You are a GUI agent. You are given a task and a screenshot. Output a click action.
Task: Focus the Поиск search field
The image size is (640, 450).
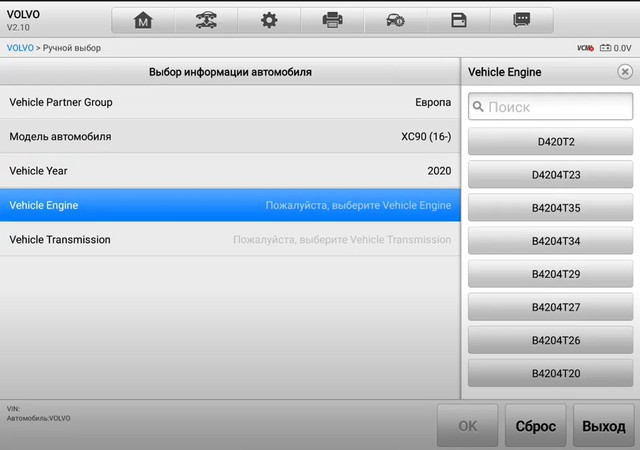tap(550, 107)
